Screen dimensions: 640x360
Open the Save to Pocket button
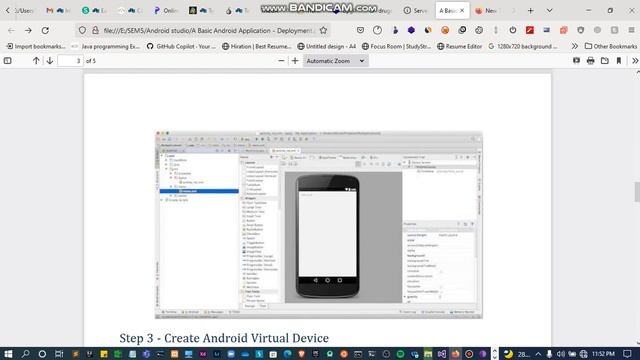360,30
